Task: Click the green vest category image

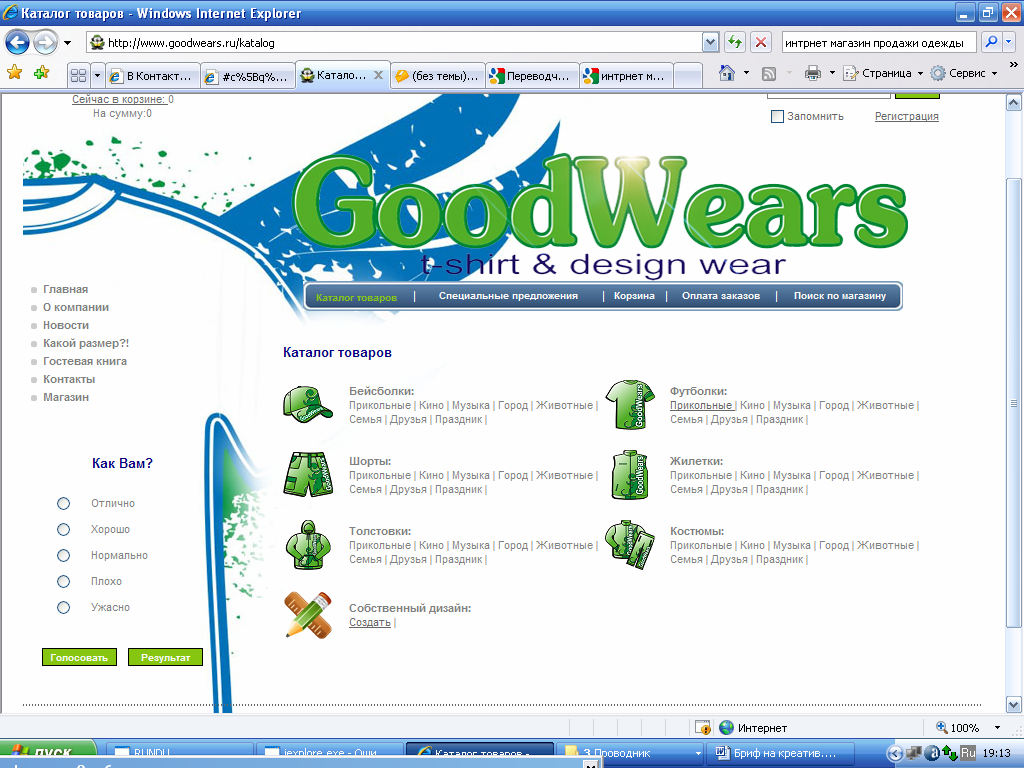Action: (x=630, y=474)
